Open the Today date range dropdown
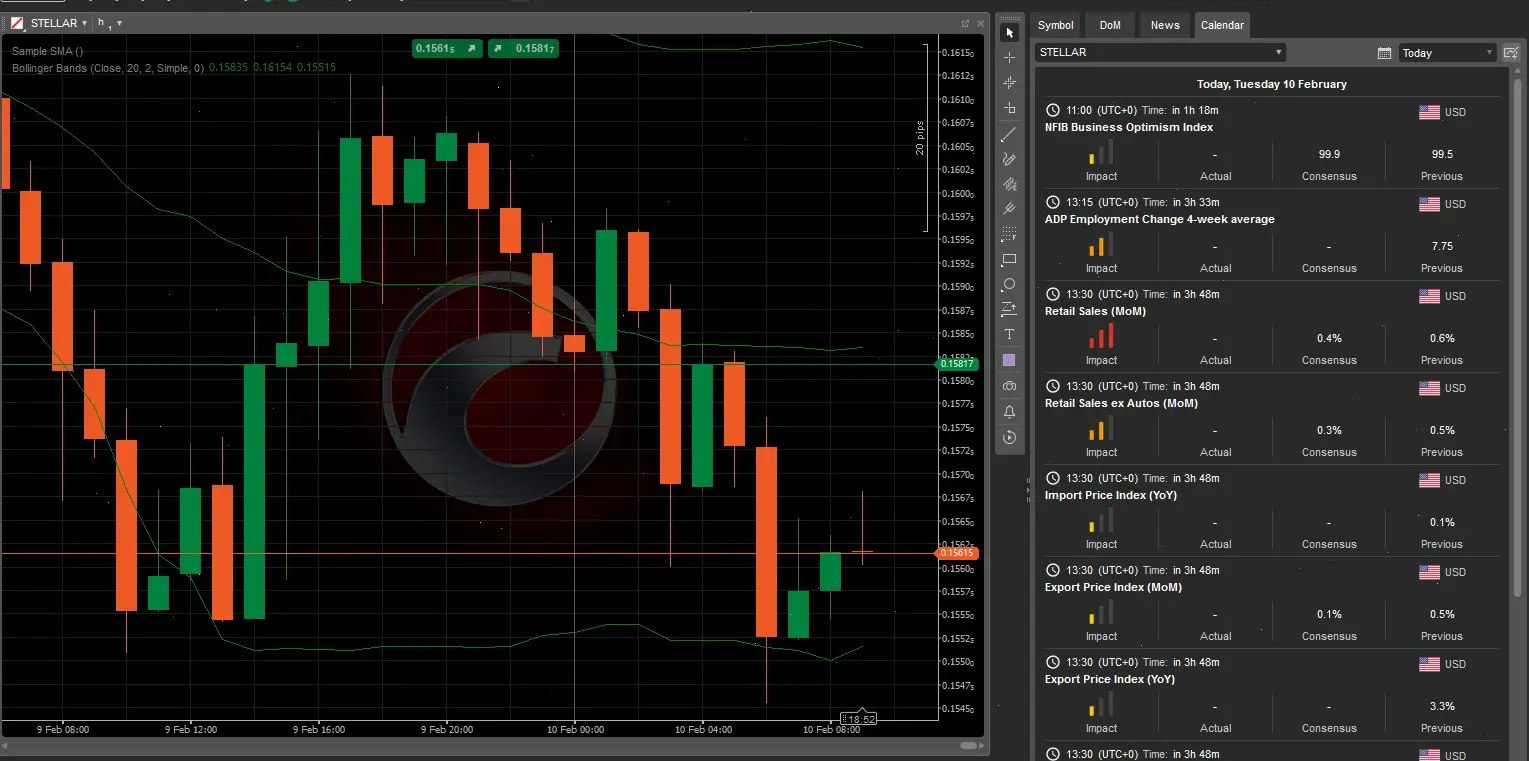 [1446, 52]
